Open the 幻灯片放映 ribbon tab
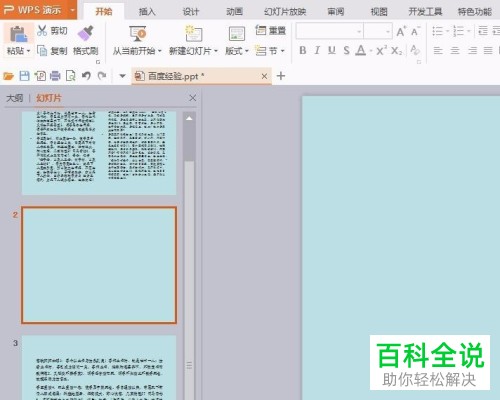500x400 pixels. coord(285,12)
